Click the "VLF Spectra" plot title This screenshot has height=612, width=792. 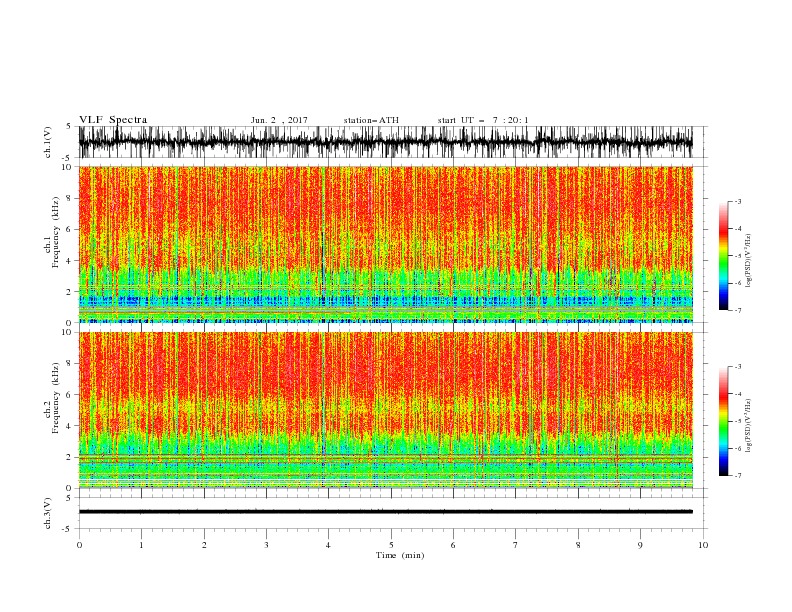coord(113,120)
